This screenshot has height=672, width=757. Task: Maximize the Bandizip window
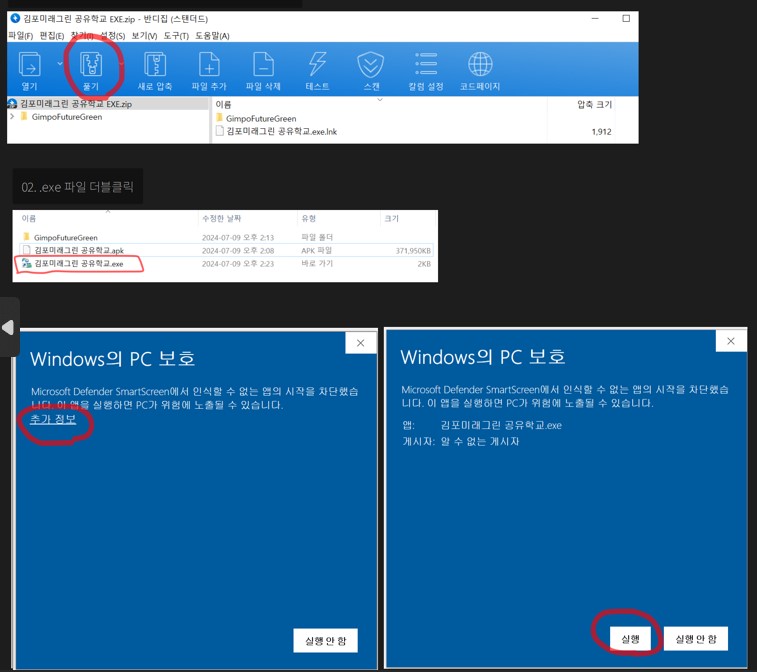click(626, 18)
